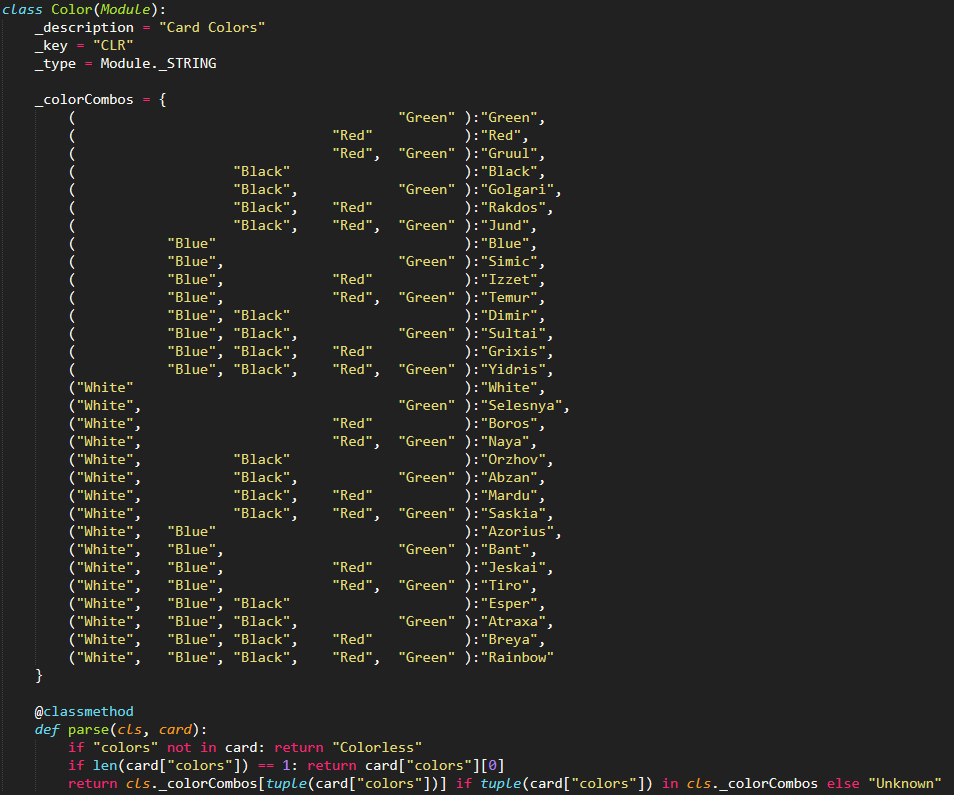Click the "Green" key in the Selesnya row
The width and height of the screenshot is (954, 795).
tap(427, 406)
